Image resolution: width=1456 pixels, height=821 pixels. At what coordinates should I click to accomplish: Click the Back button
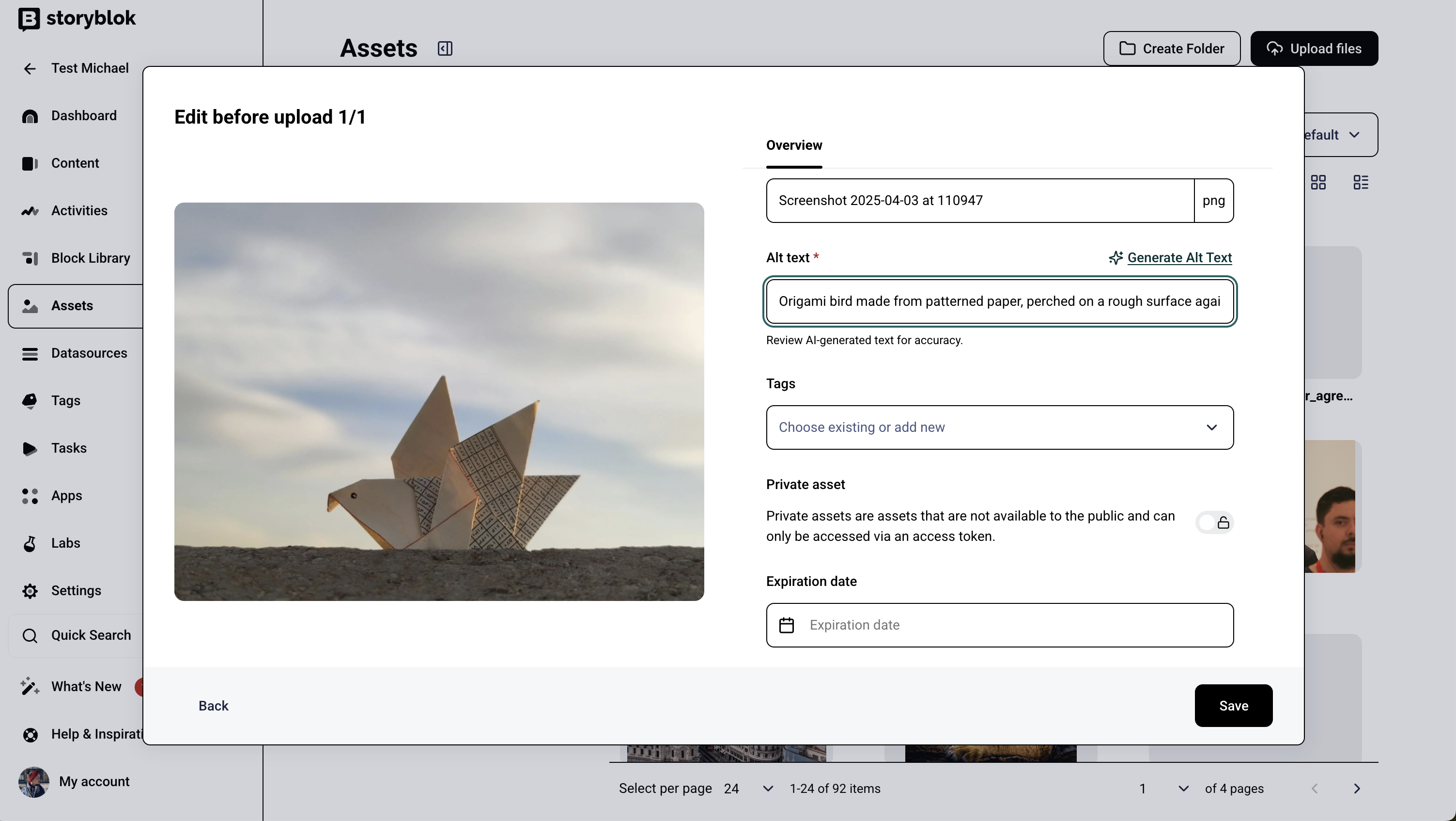213,706
